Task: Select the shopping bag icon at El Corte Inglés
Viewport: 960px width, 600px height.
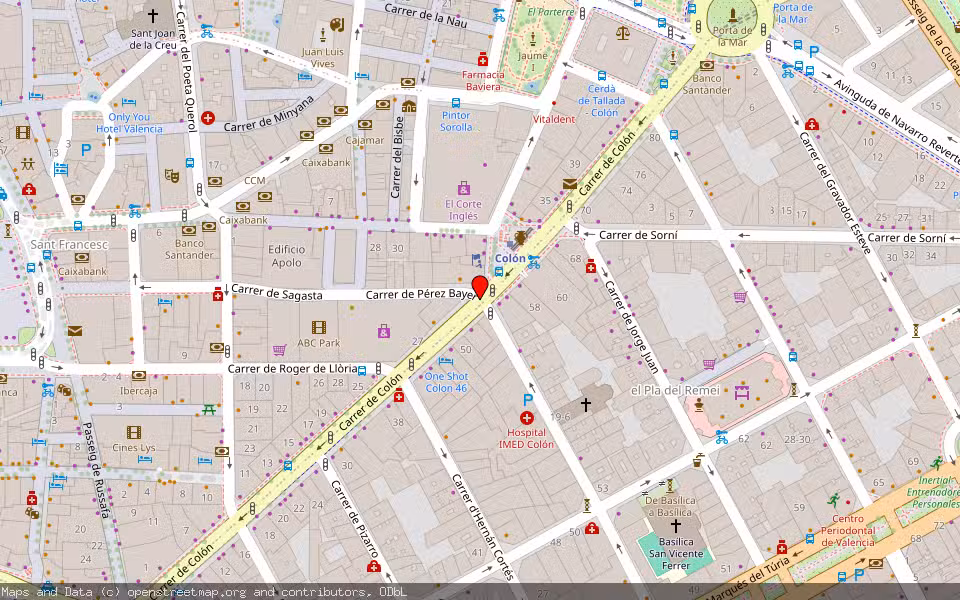Action: (463, 188)
